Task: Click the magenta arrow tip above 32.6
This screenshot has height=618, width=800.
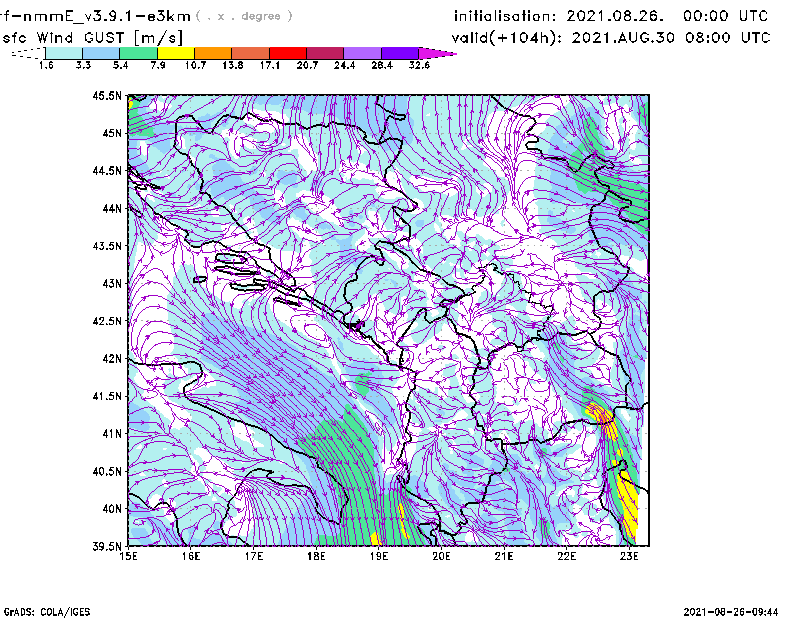Action: click(x=437, y=53)
